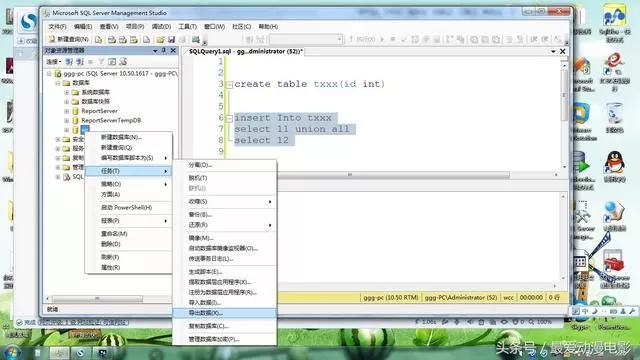Viewport: 640px width, 360px height.
Task: Open the Edit (编辑) menu
Action: (x=83, y=27)
